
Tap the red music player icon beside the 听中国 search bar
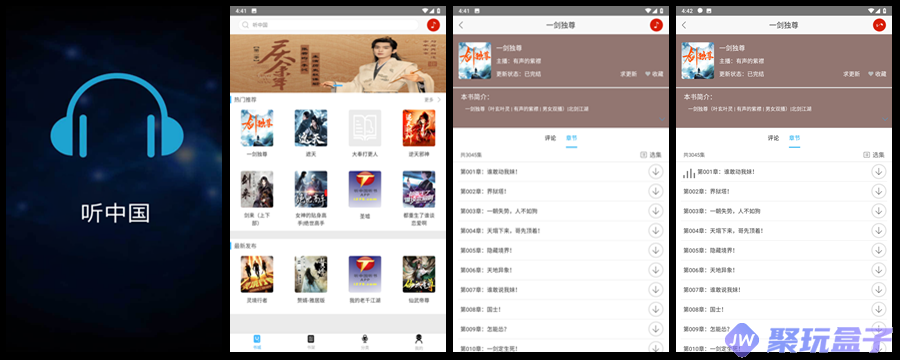tap(433, 25)
